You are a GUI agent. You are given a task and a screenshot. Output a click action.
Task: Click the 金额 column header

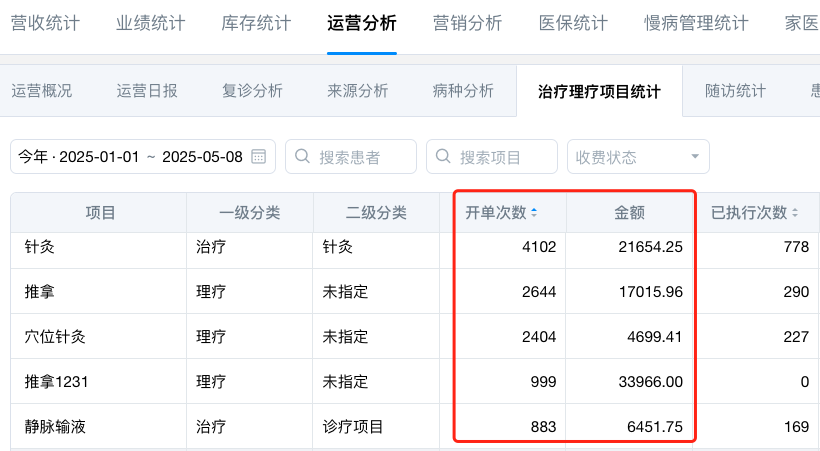pos(629,213)
